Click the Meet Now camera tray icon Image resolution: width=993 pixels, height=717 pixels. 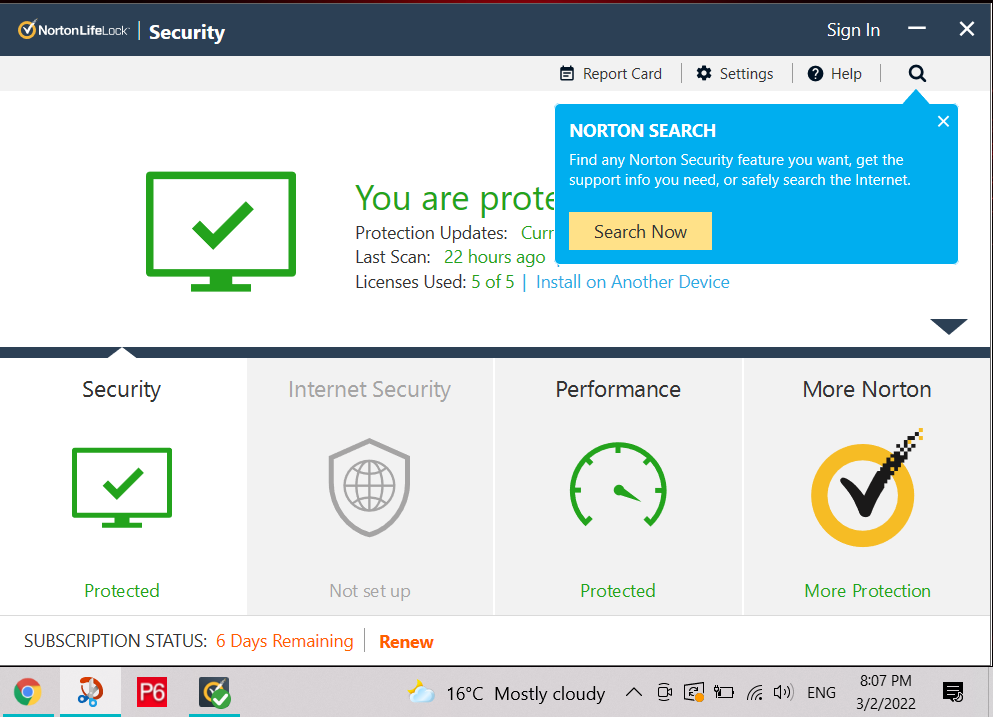664,692
